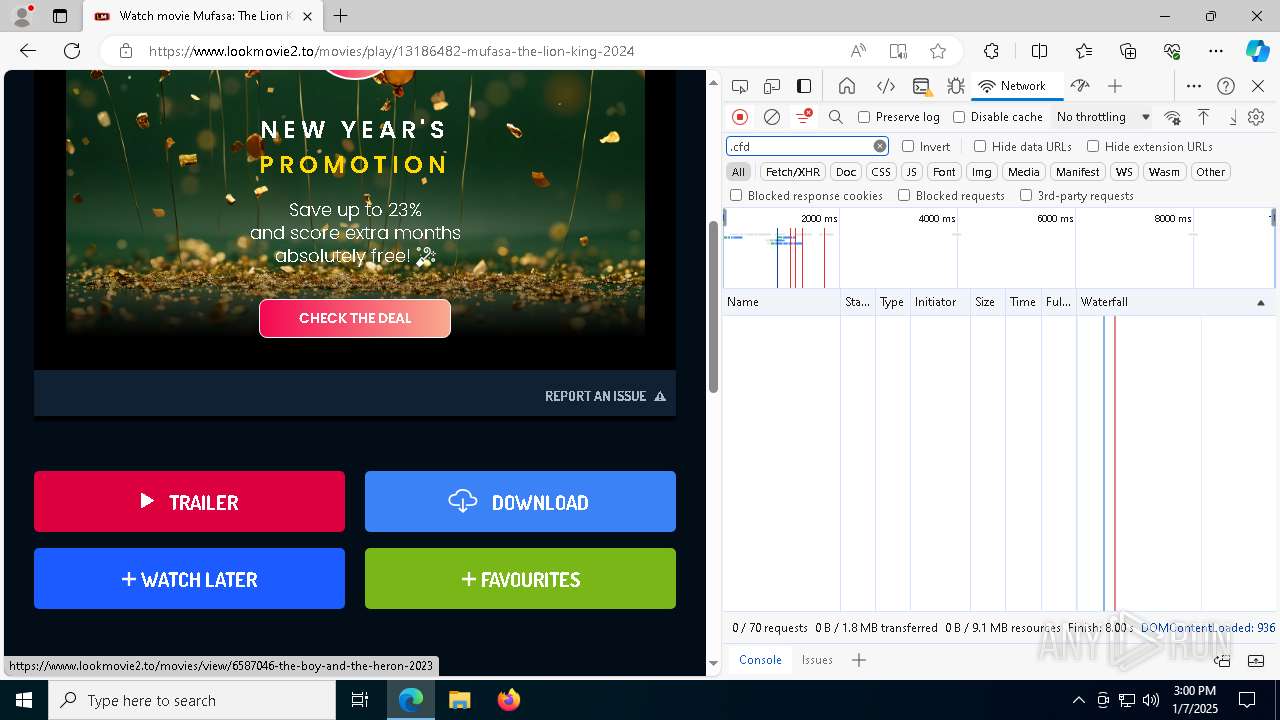
Task: Click the DOWNLOAD button
Action: [520, 502]
